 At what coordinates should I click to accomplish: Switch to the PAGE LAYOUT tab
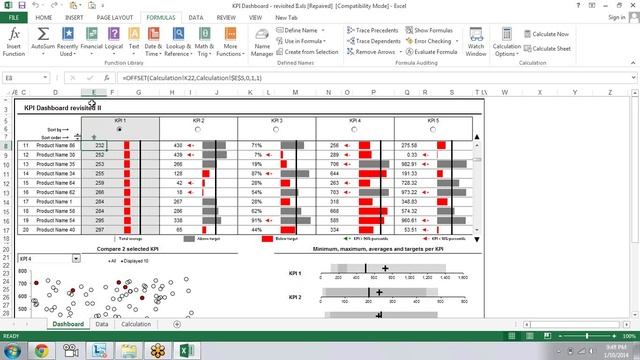coord(115,18)
